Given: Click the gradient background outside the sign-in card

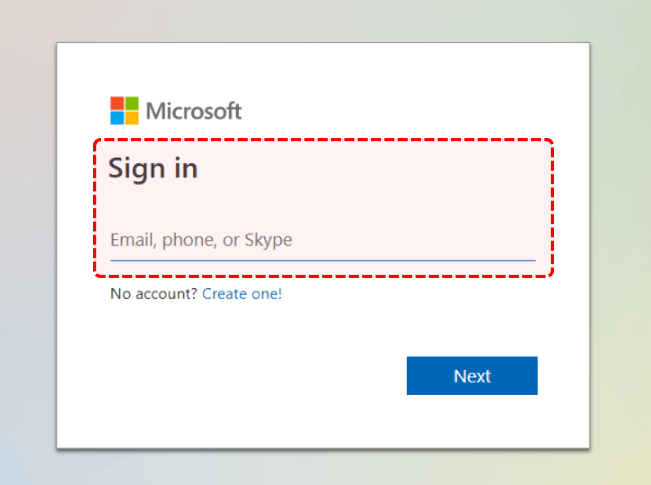Looking at the screenshot, I should click(x=28, y=249).
